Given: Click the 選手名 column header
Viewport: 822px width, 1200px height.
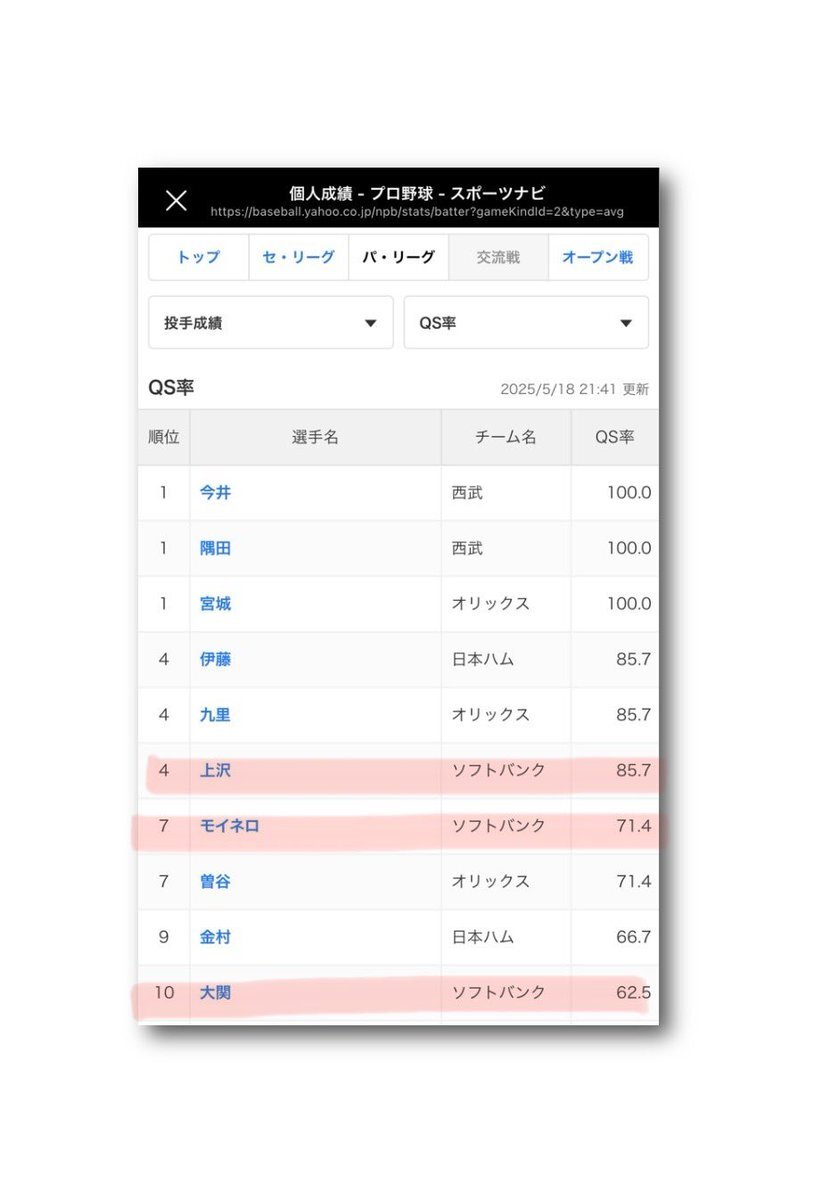Looking at the screenshot, I should pos(315,437).
